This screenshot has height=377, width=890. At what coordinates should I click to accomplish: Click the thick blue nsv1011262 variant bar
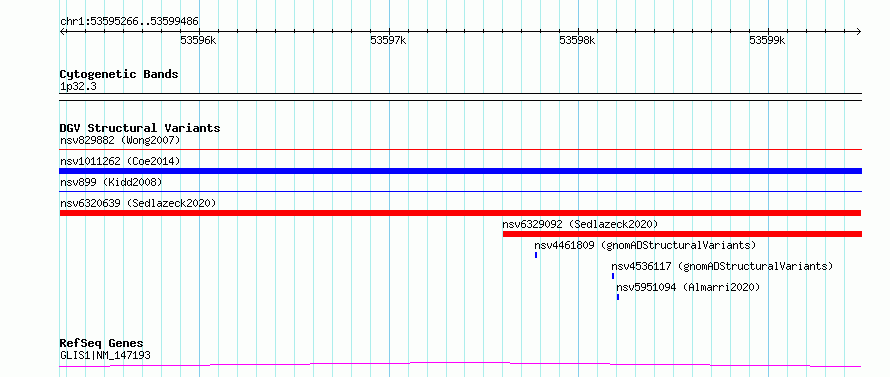click(x=460, y=171)
